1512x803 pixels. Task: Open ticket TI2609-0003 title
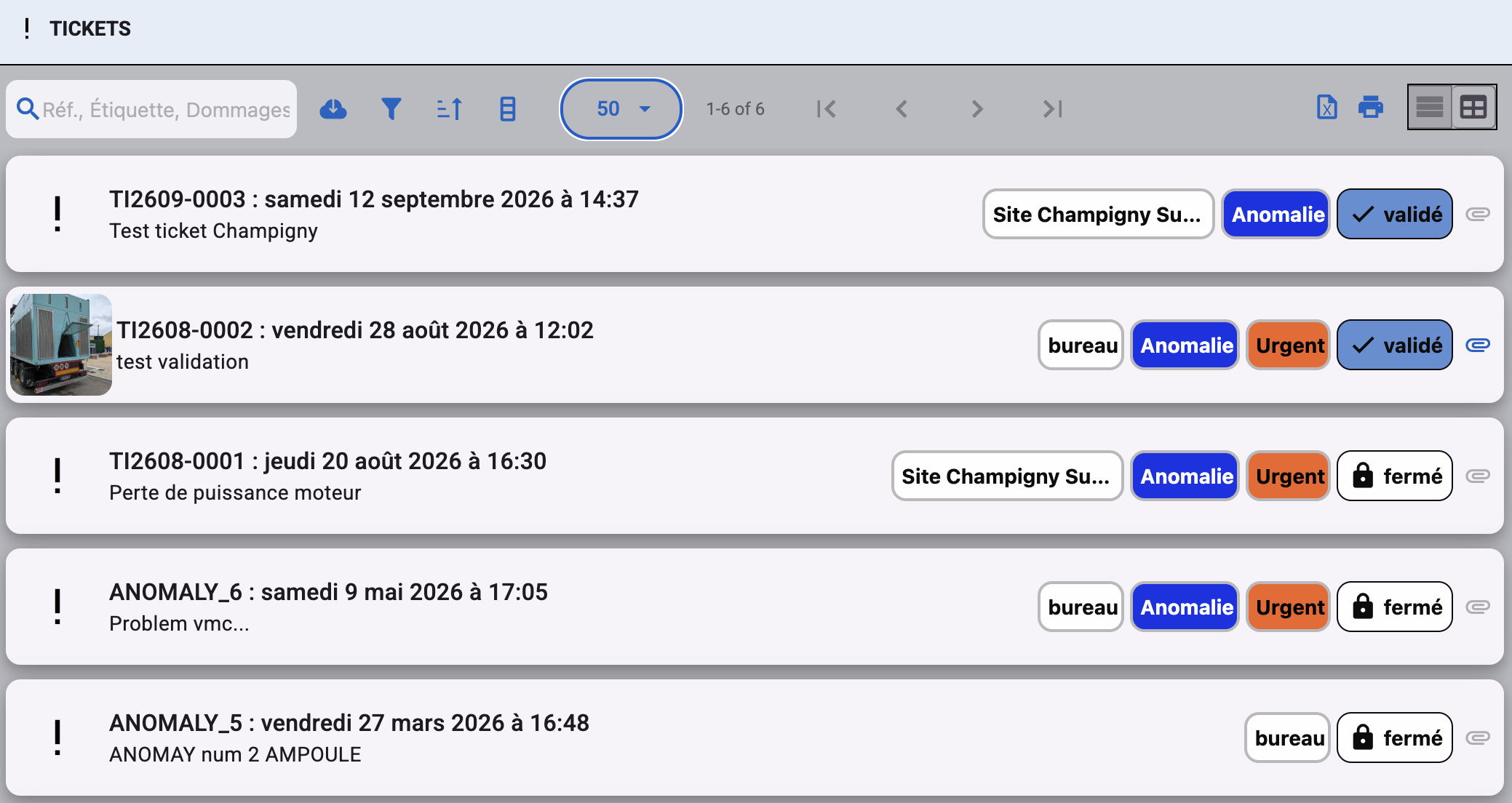374,199
